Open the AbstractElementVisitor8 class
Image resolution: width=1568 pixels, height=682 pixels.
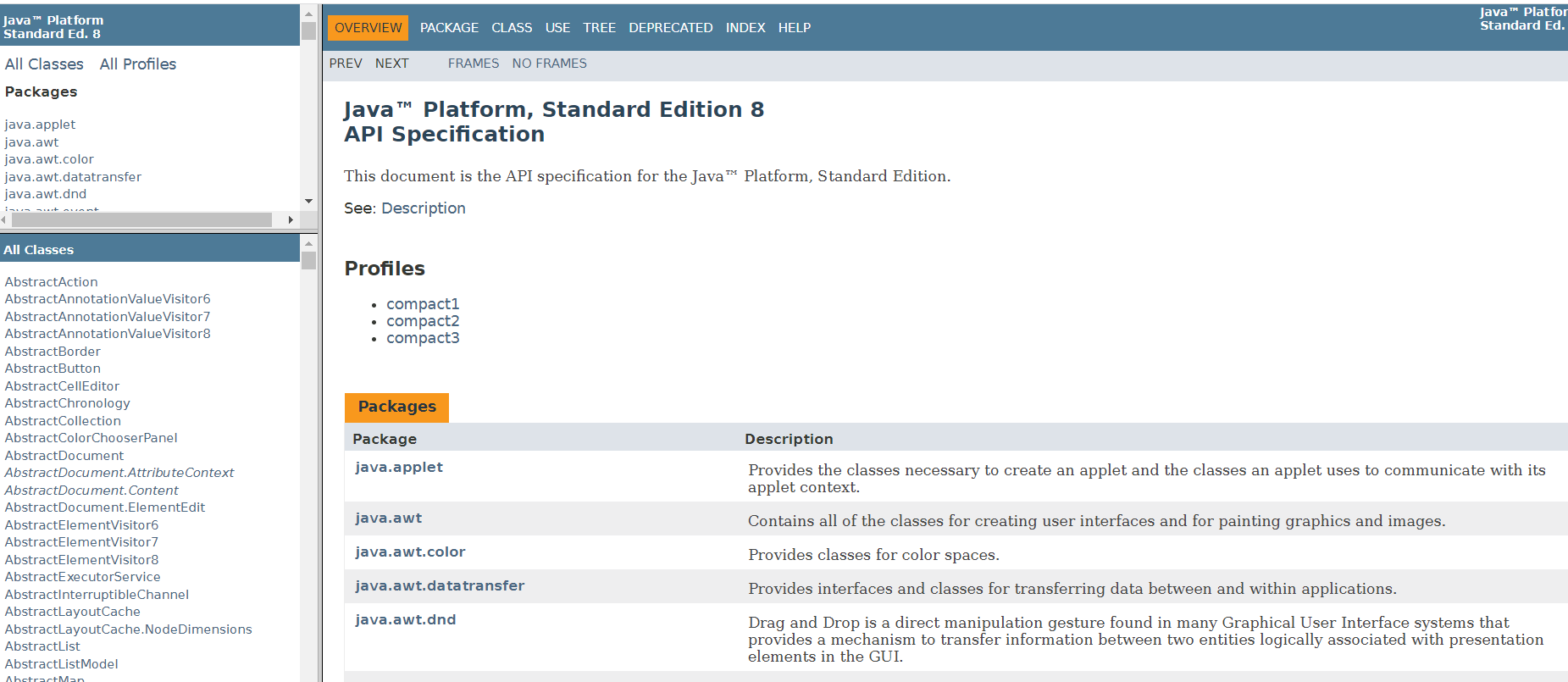pos(81,560)
